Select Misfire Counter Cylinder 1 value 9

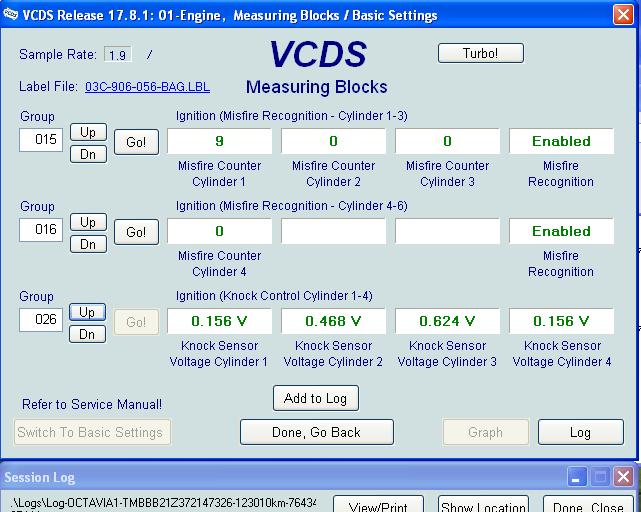coord(220,141)
